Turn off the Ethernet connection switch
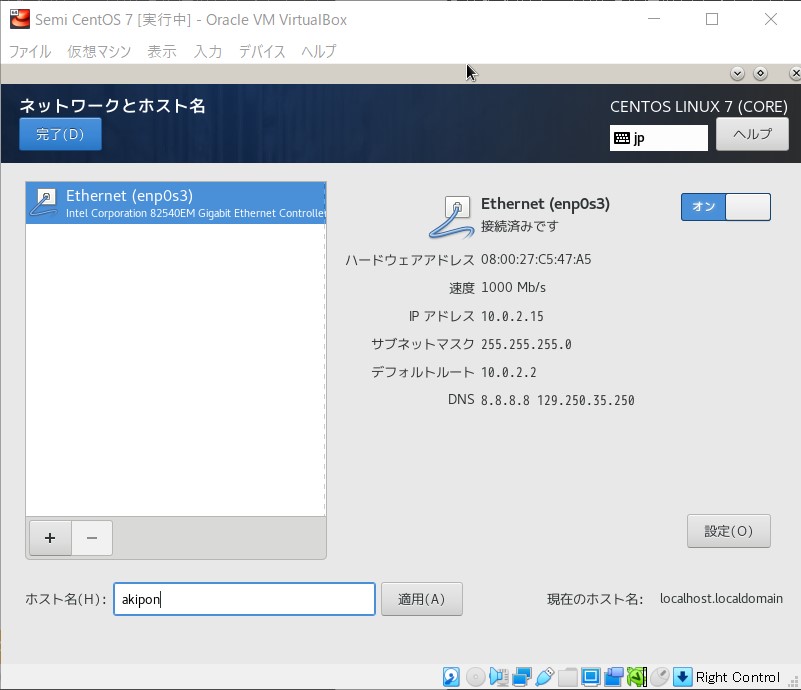The width and height of the screenshot is (801, 690). click(x=725, y=207)
